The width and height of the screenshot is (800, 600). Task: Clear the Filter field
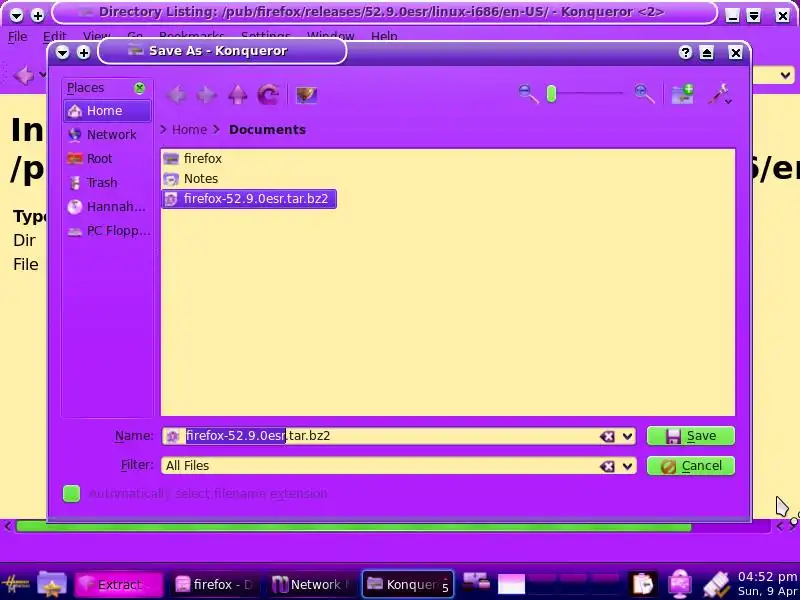[607, 466]
